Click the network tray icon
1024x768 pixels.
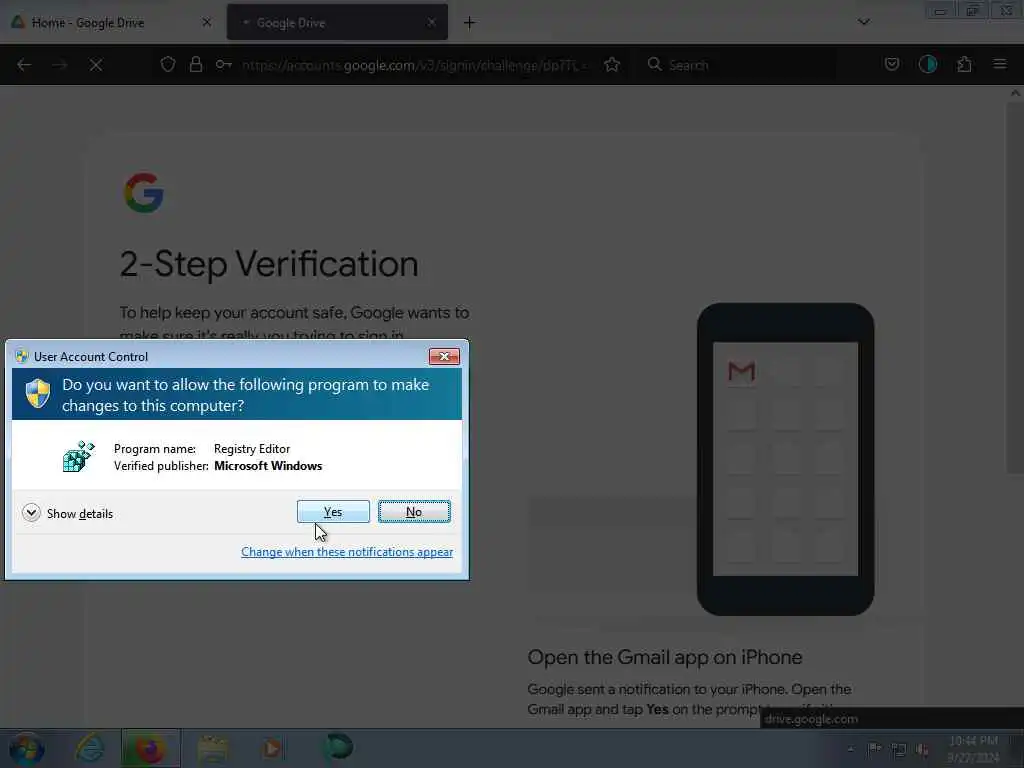(899, 750)
